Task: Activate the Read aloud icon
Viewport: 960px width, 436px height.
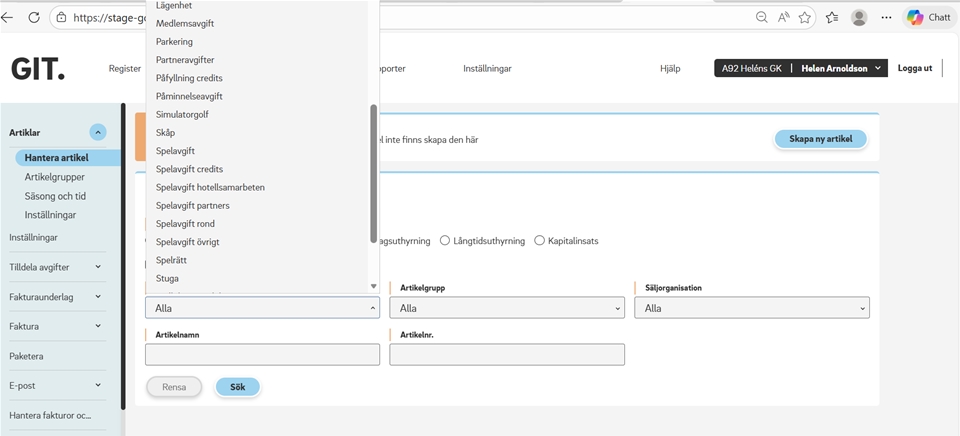Action: coord(783,17)
